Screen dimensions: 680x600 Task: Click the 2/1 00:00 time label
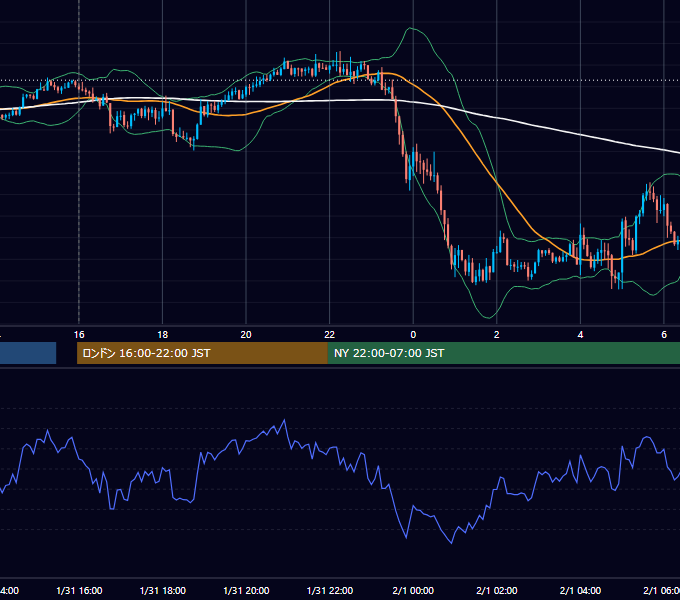413,590
